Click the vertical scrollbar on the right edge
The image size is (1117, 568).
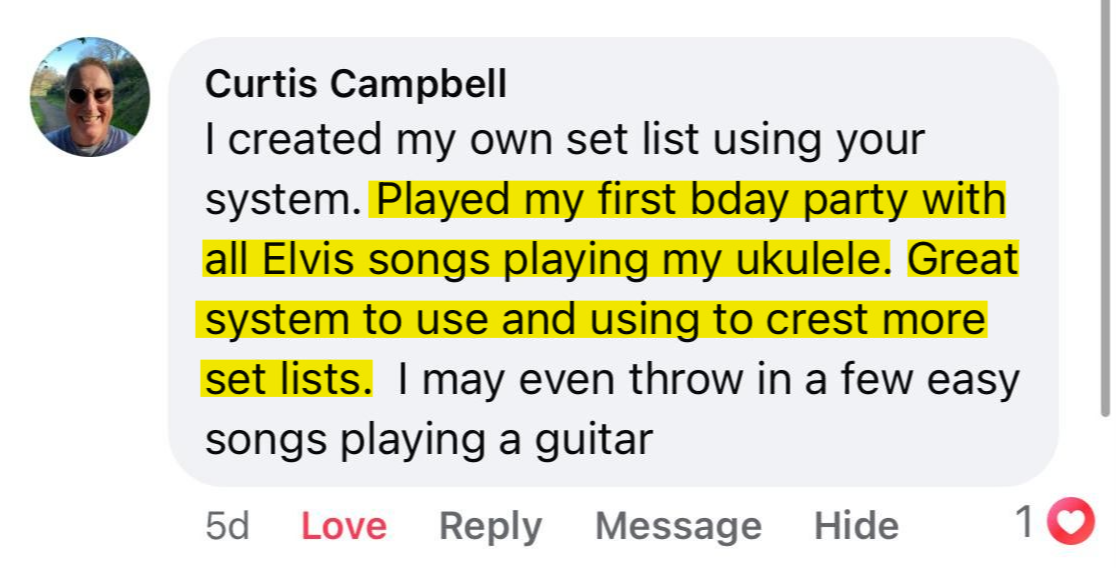(x=1104, y=200)
